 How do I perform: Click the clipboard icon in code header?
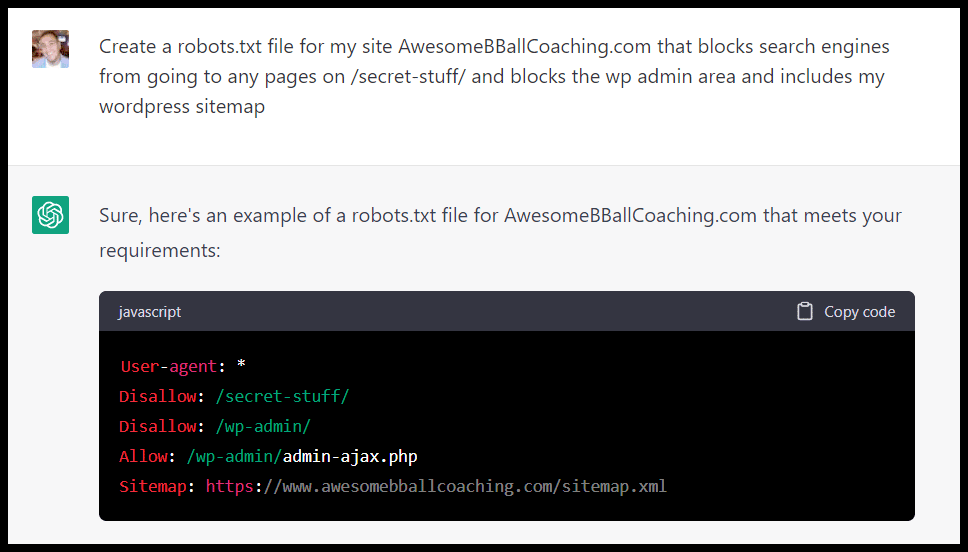point(804,312)
